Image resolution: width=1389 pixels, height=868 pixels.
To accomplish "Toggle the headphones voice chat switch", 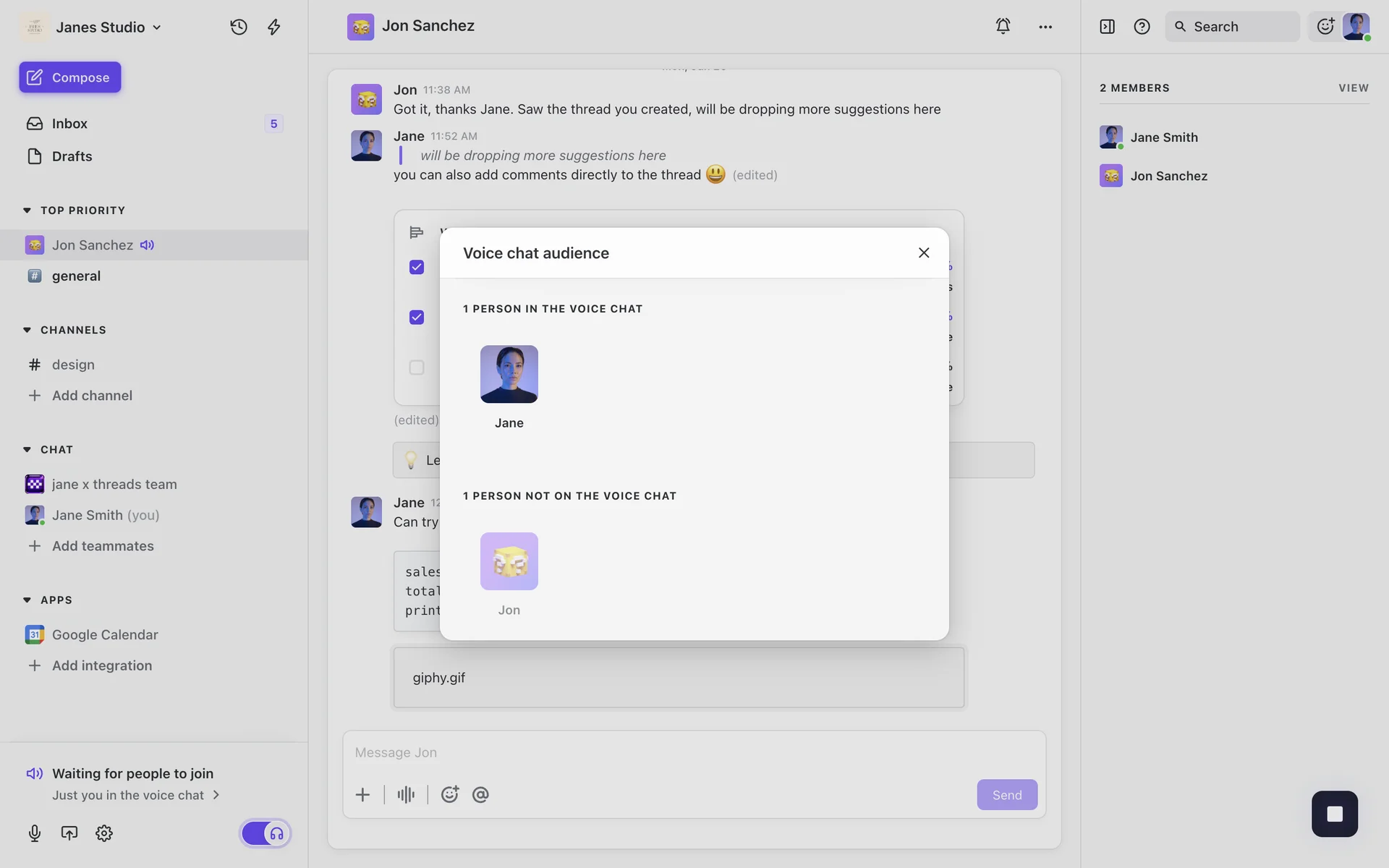I will pyautogui.click(x=266, y=833).
